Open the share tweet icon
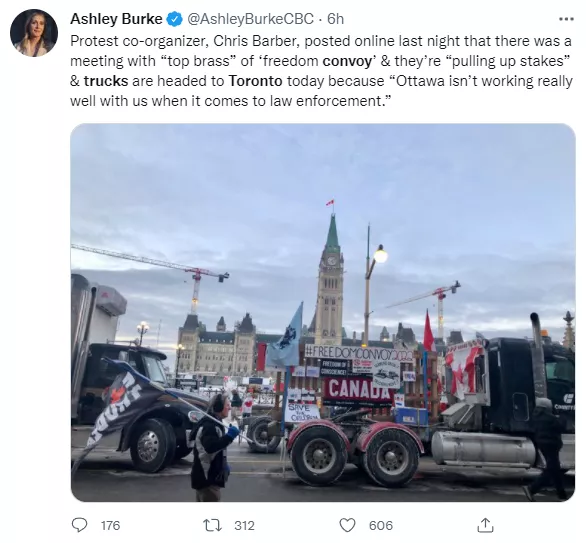586x543 pixels. click(485, 525)
